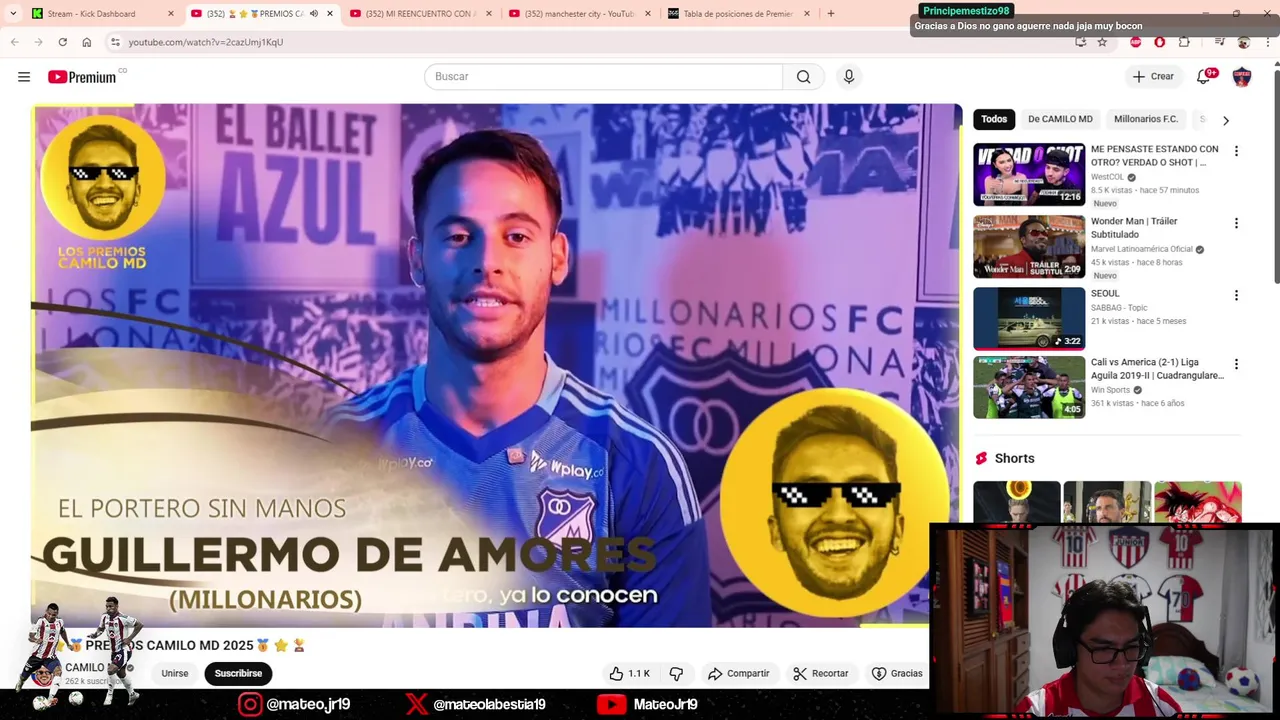The width and height of the screenshot is (1280, 720).
Task: Open Cali vs America video thumbnail
Action: point(1029,387)
